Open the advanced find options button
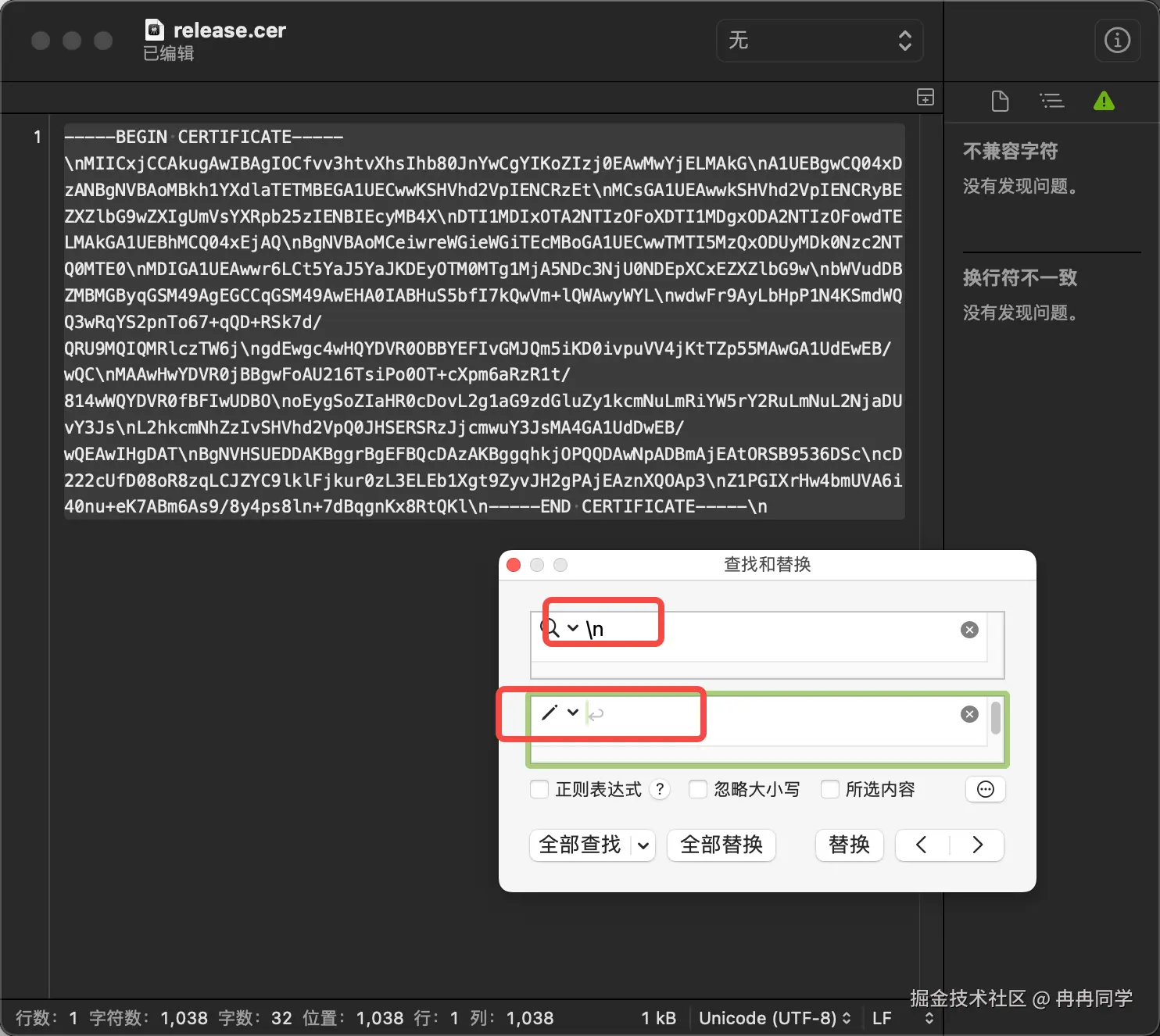The image size is (1160, 1036). (x=986, y=789)
